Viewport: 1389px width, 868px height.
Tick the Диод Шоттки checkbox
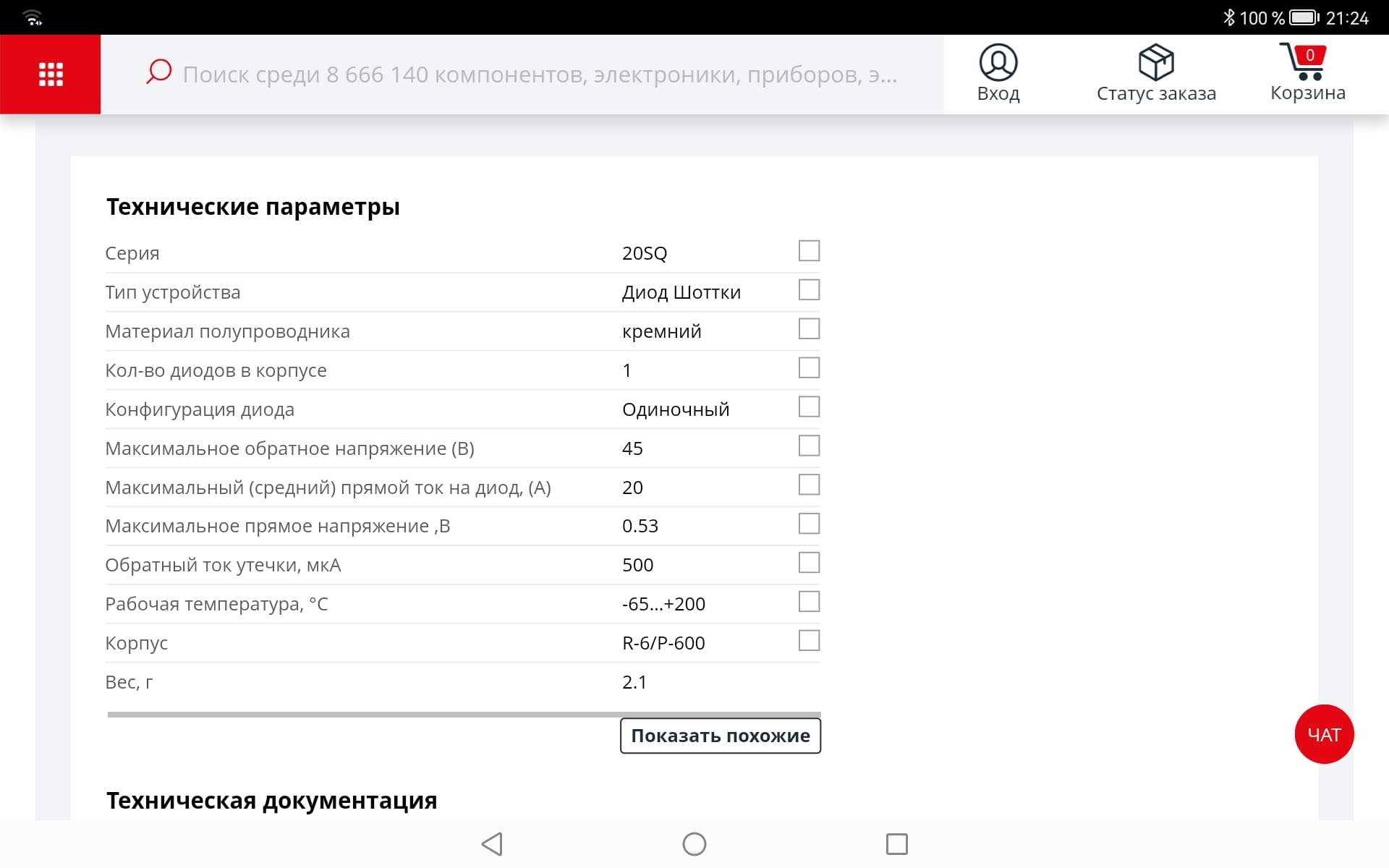click(809, 290)
